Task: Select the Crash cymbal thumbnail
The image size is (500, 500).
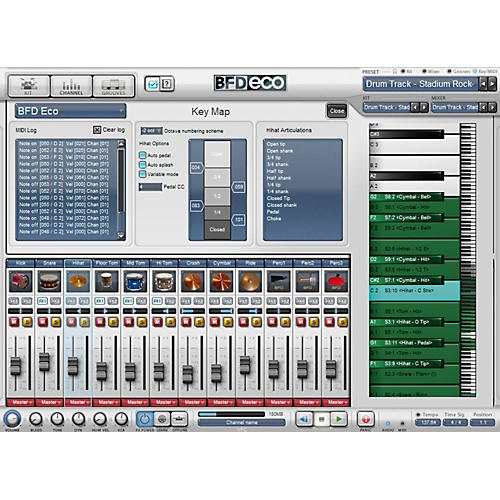Action: point(193,281)
